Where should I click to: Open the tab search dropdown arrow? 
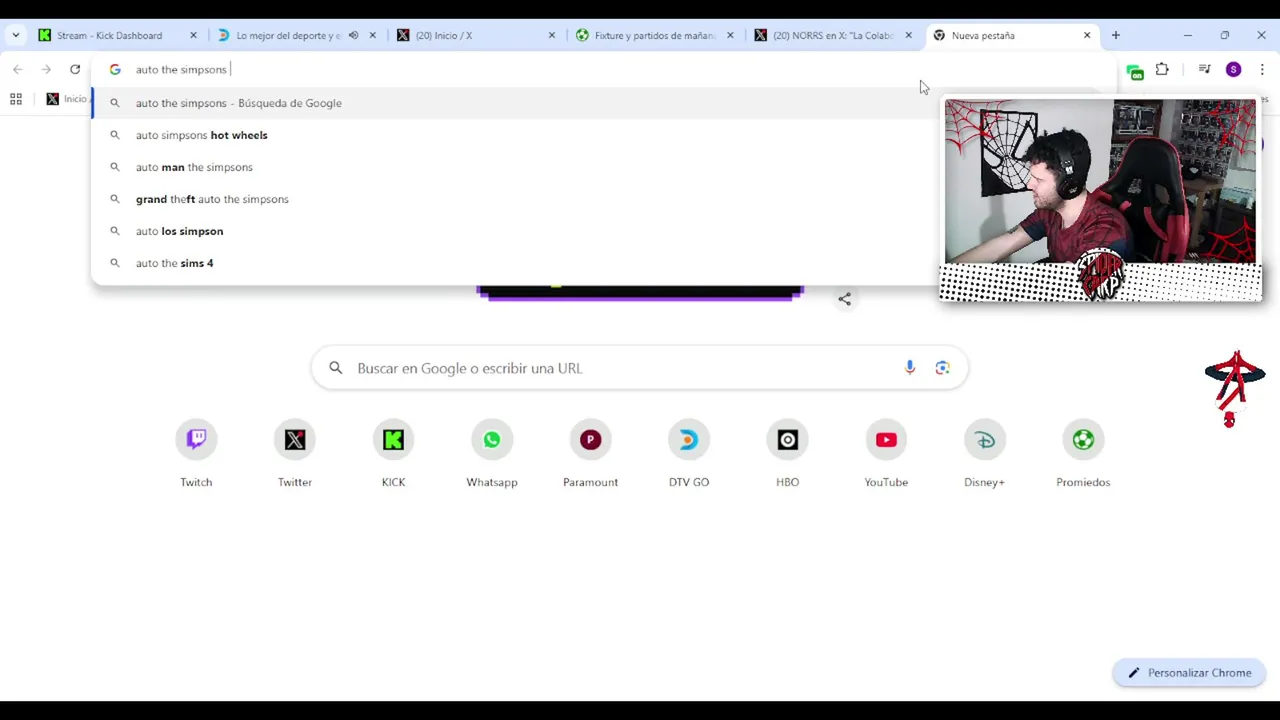pyautogui.click(x=16, y=35)
